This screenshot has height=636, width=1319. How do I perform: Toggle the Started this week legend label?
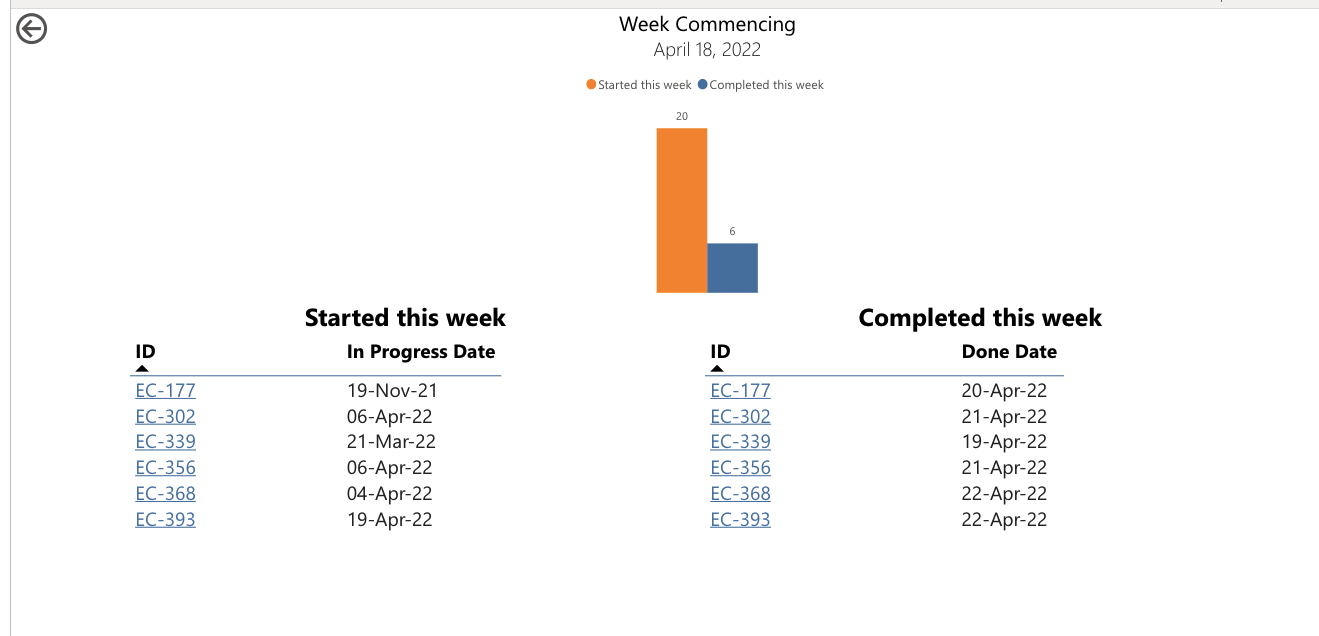tap(645, 84)
